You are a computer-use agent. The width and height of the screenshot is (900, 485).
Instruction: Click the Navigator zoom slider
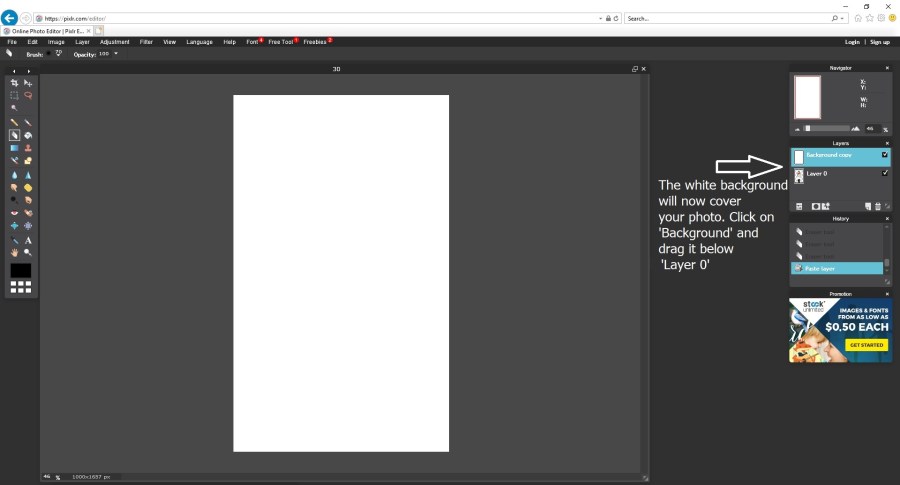828,128
